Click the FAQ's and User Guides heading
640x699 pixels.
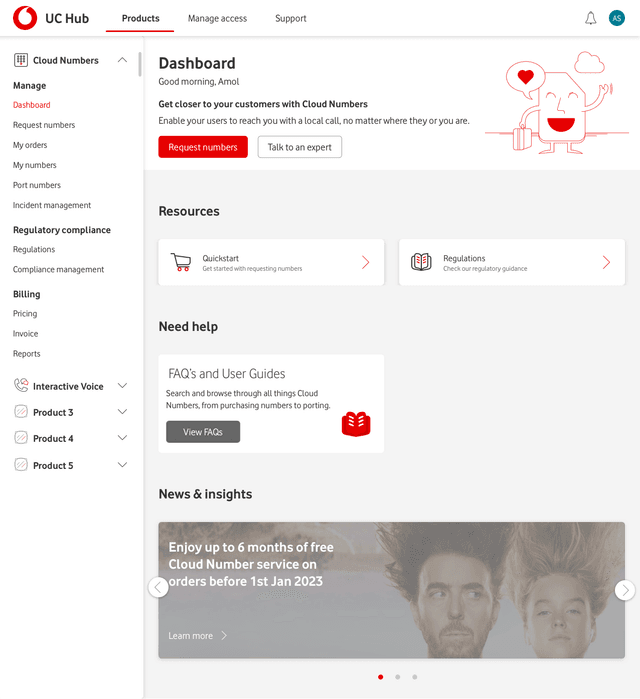(x=226, y=374)
